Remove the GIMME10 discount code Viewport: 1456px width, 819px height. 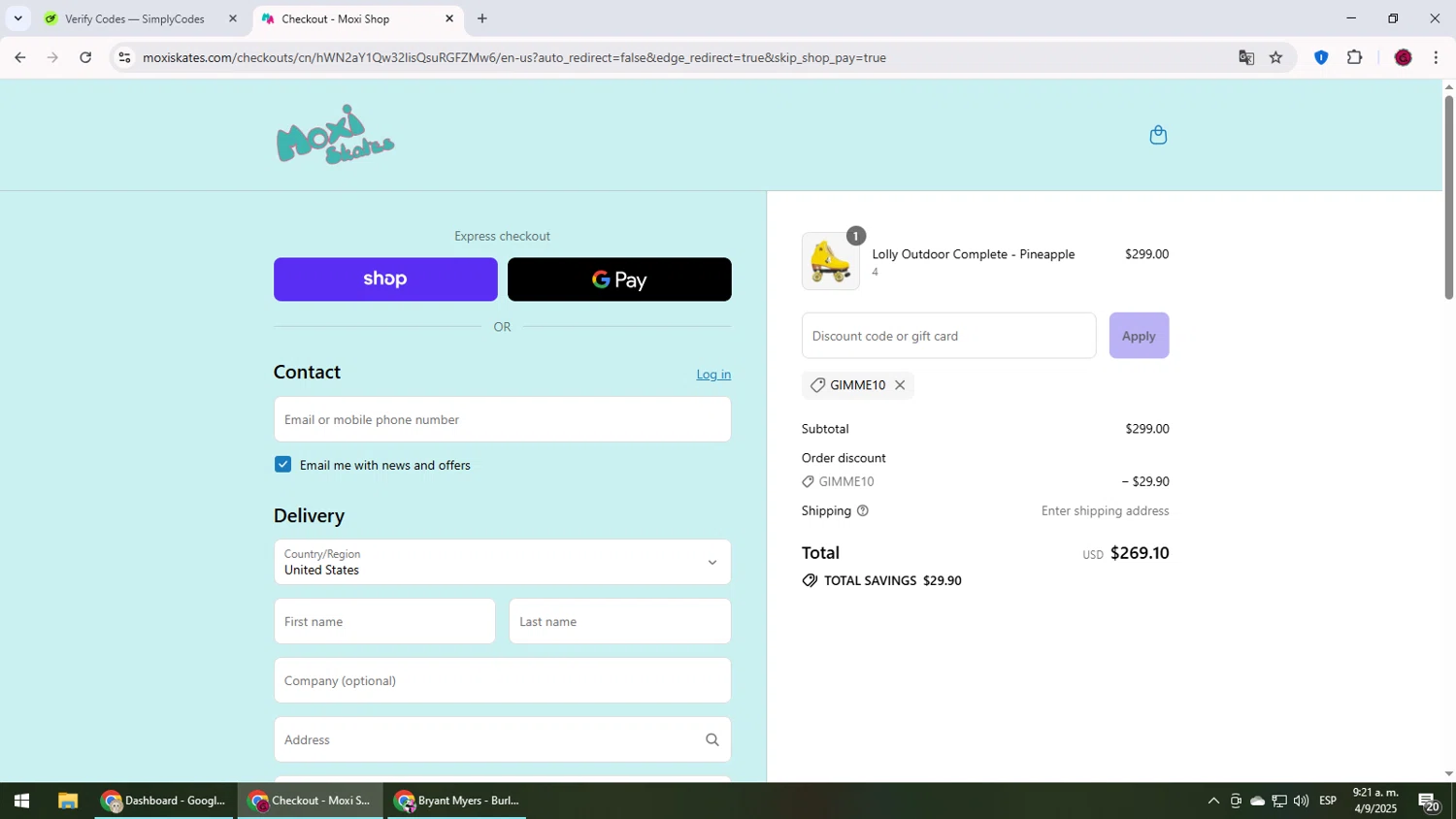900,385
